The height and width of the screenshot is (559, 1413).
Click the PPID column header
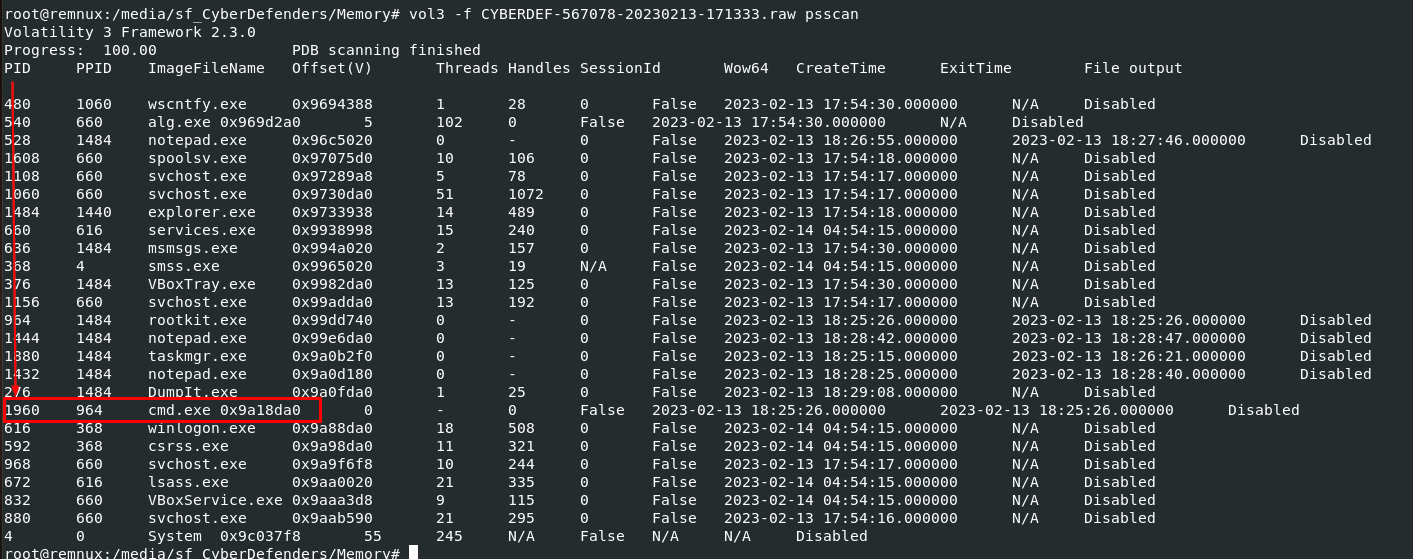tap(93, 68)
